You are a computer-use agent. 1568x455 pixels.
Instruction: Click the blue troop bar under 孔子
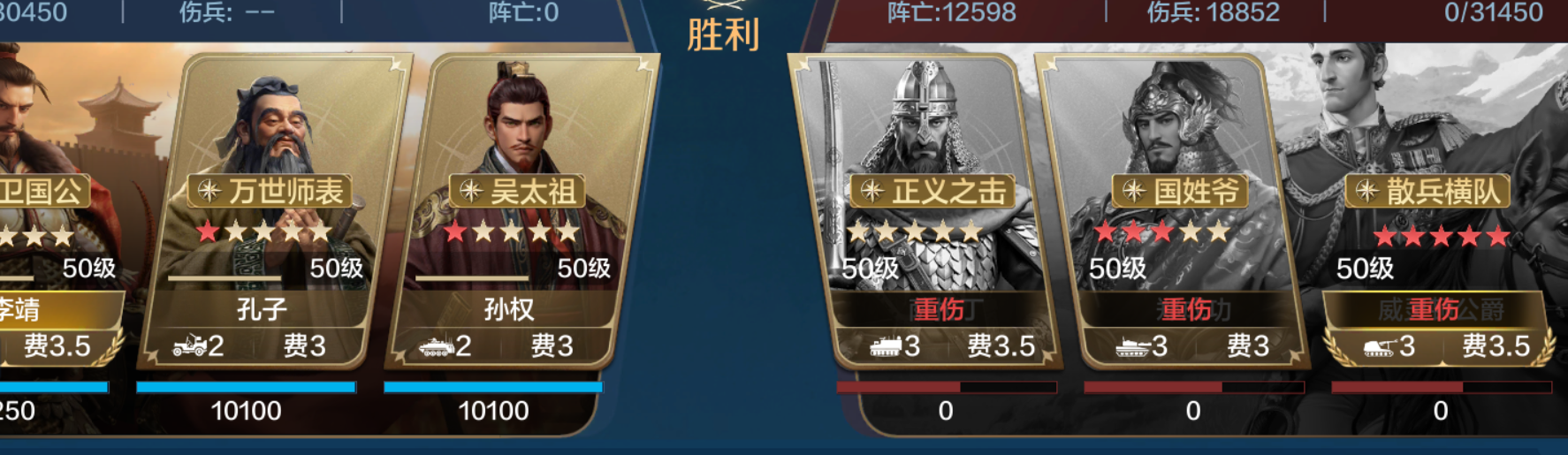tap(246, 387)
